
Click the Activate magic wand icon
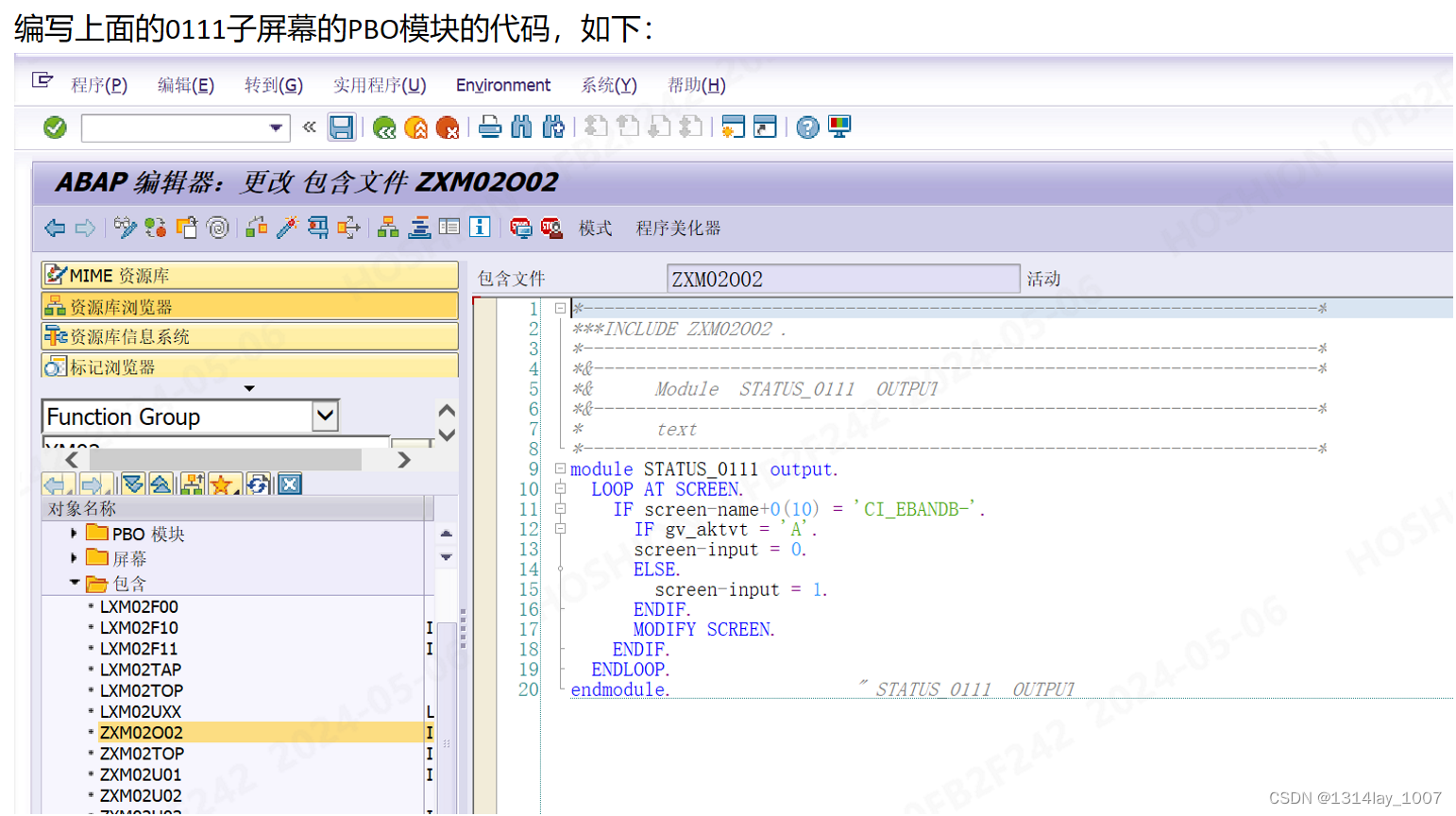point(287,228)
